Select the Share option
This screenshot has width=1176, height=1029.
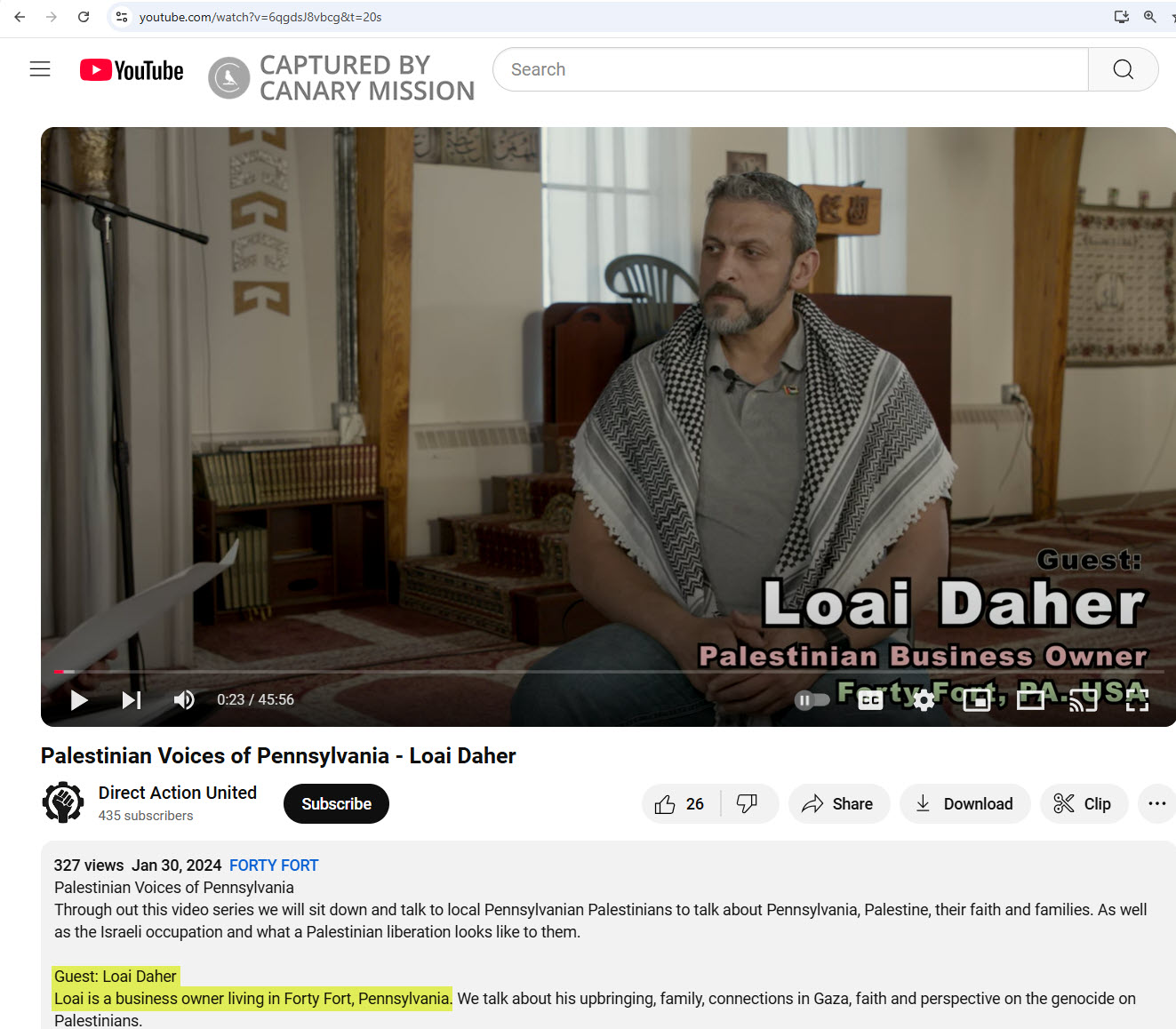[838, 803]
